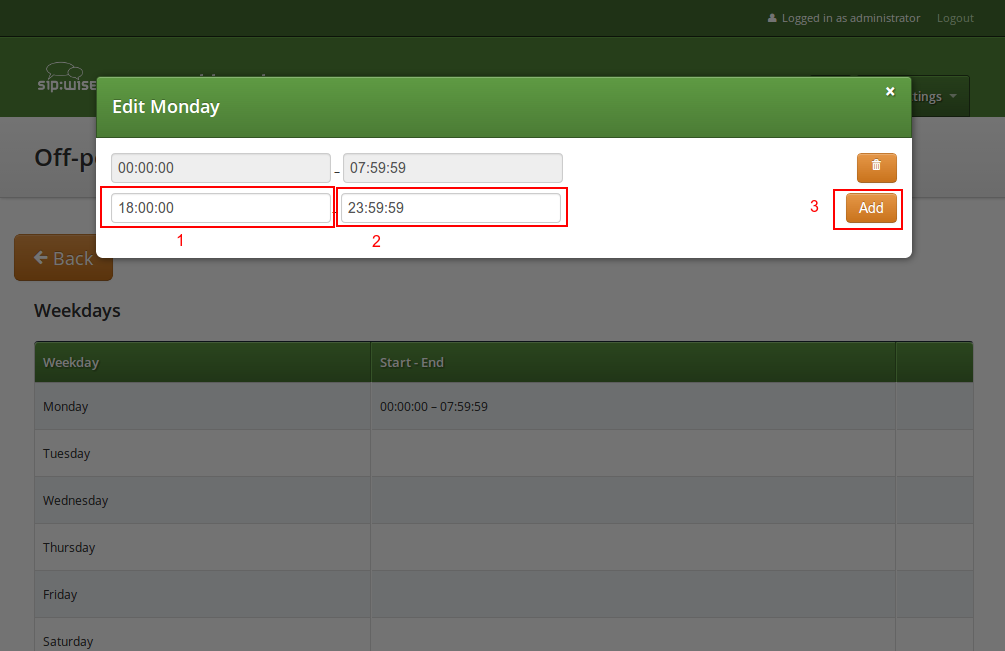The image size is (1005, 651).
Task: Select the Wednesday weekday row
Action: click(75, 501)
